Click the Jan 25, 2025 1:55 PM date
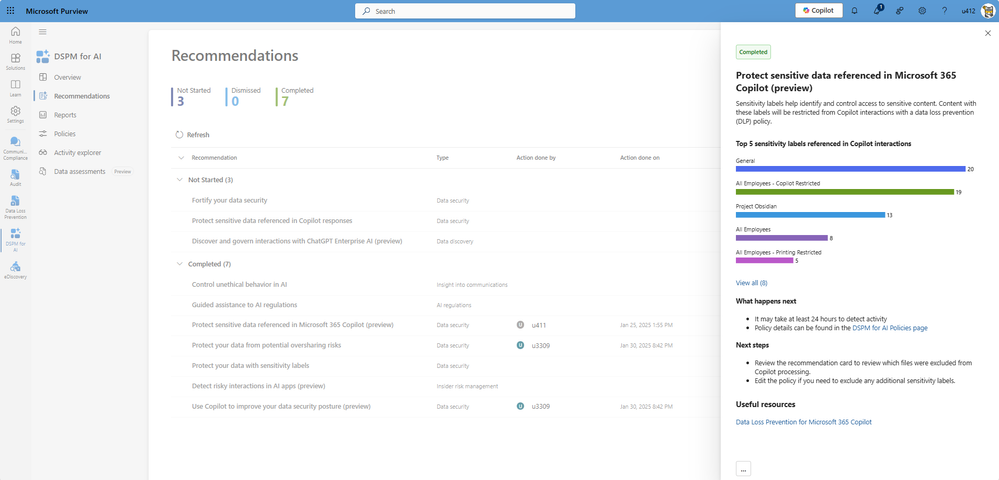This screenshot has width=999, height=480. [646, 325]
